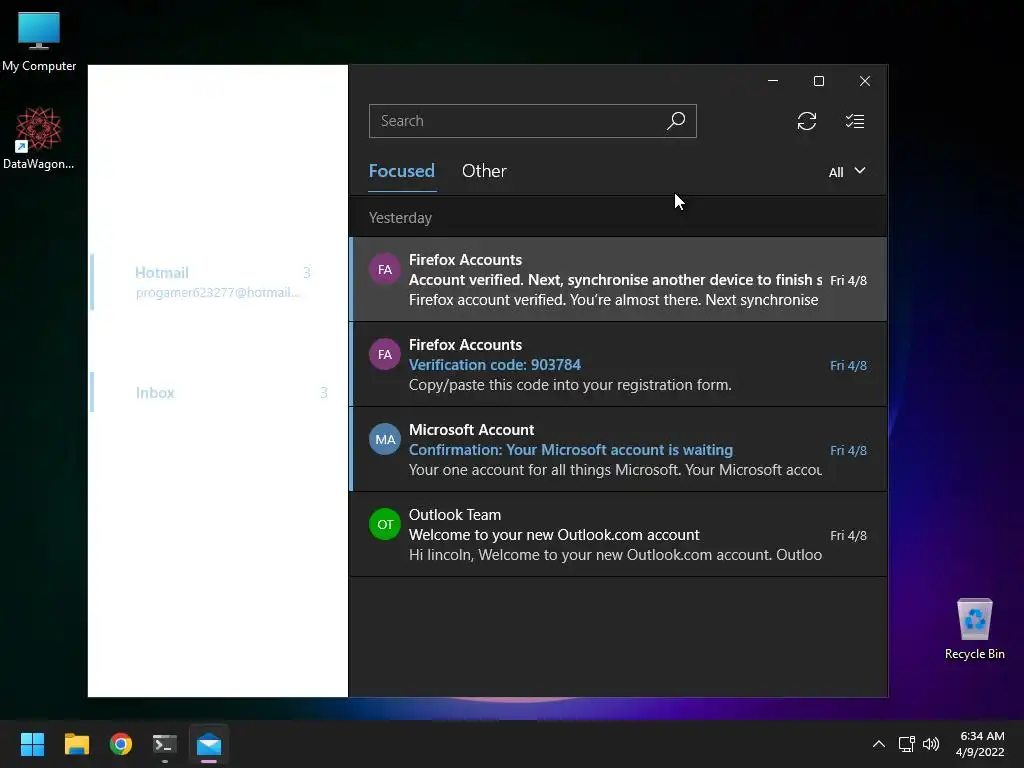The image size is (1024, 768).
Task: Close the Mail window
Action: pos(865,81)
